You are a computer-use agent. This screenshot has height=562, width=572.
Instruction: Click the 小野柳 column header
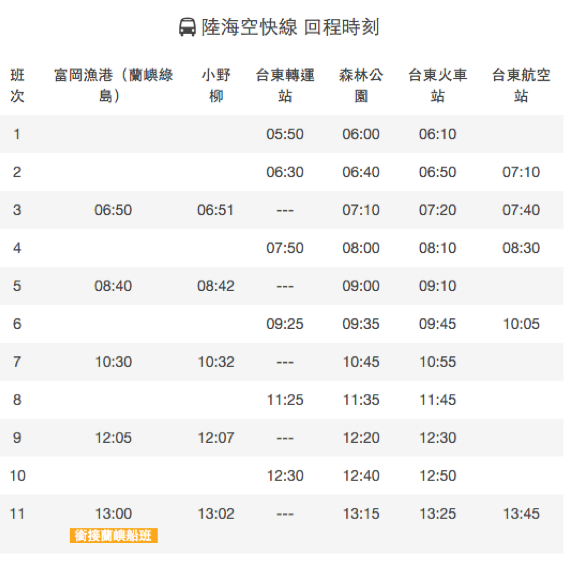coord(216,85)
